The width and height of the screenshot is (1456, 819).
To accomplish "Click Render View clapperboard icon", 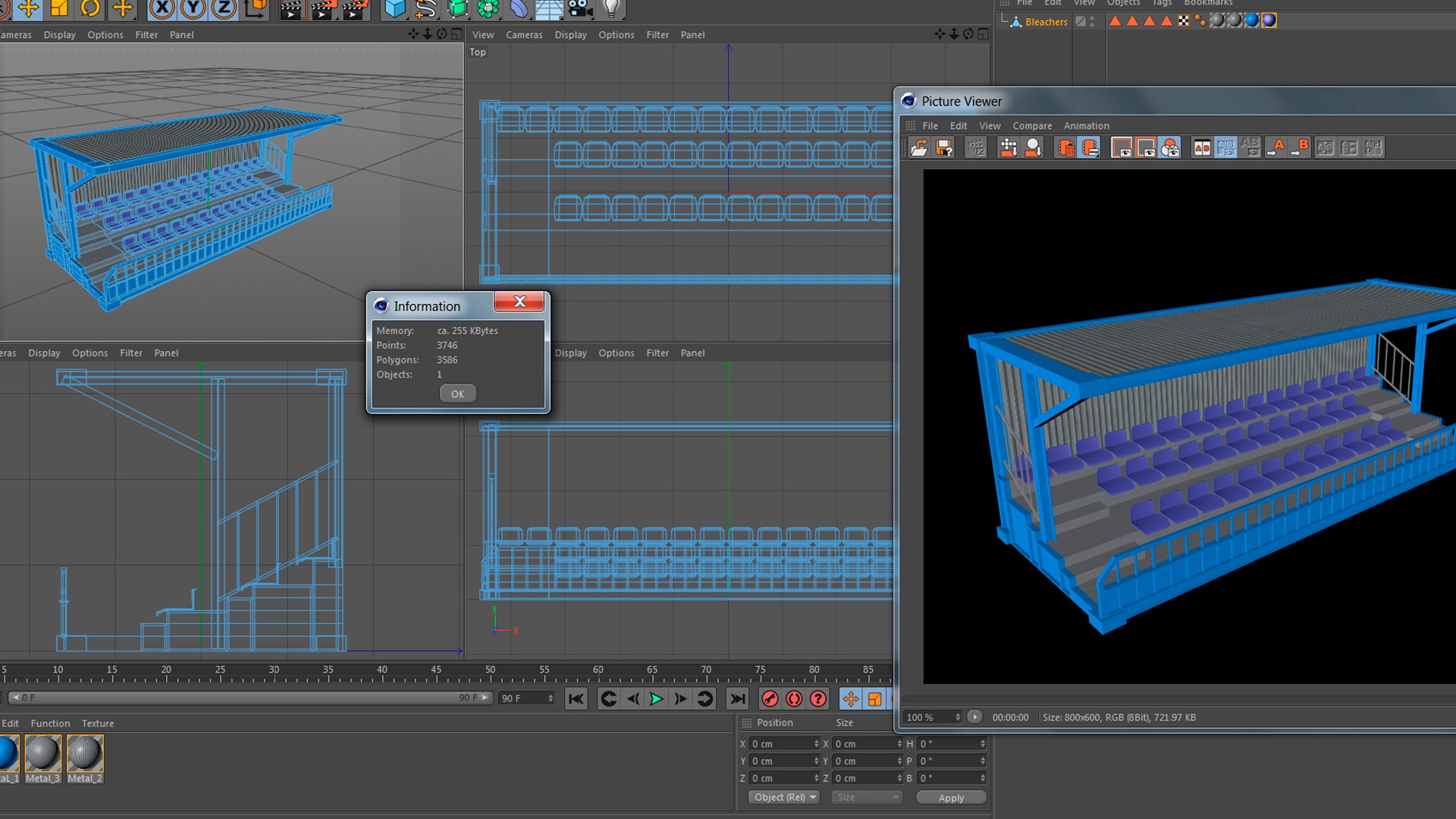I will point(291,9).
